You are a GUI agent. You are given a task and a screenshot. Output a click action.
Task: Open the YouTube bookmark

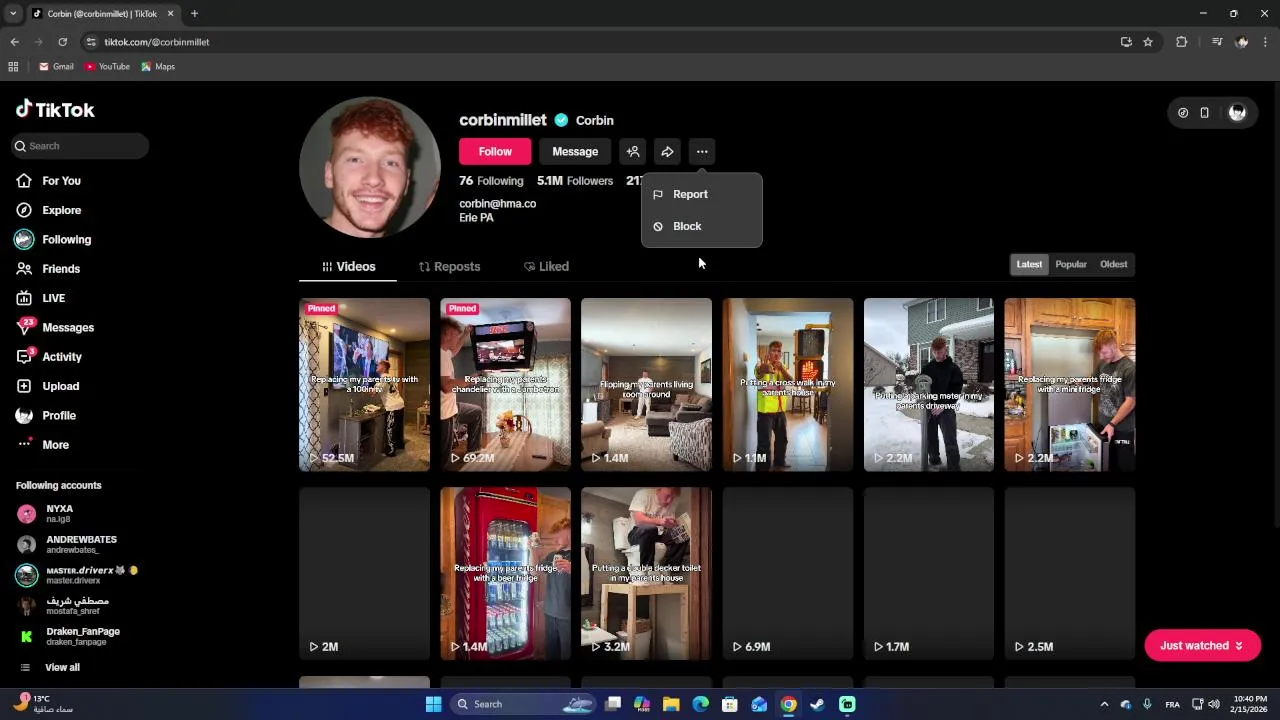click(x=107, y=67)
